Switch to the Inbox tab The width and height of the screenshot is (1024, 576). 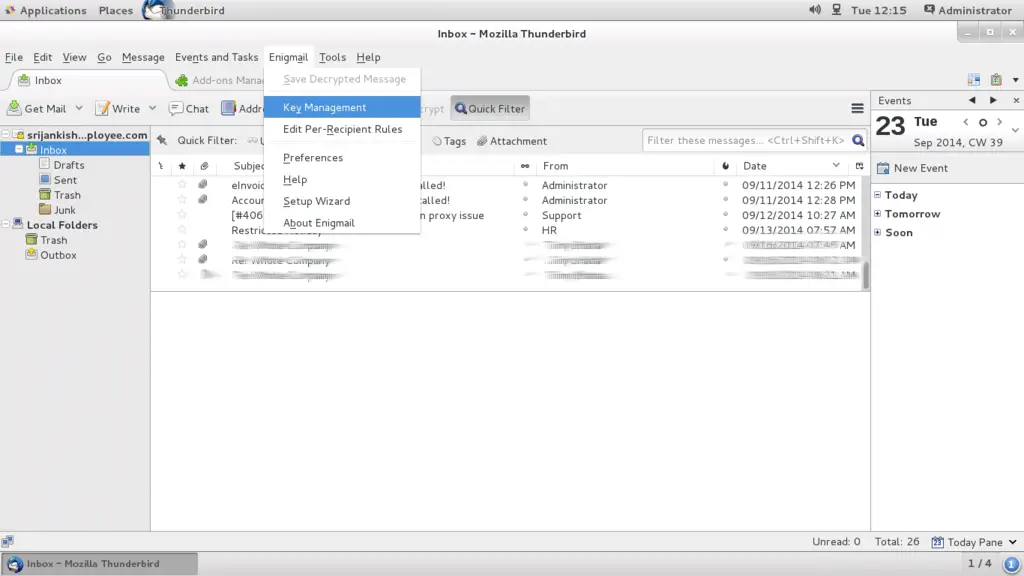click(x=88, y=80)
